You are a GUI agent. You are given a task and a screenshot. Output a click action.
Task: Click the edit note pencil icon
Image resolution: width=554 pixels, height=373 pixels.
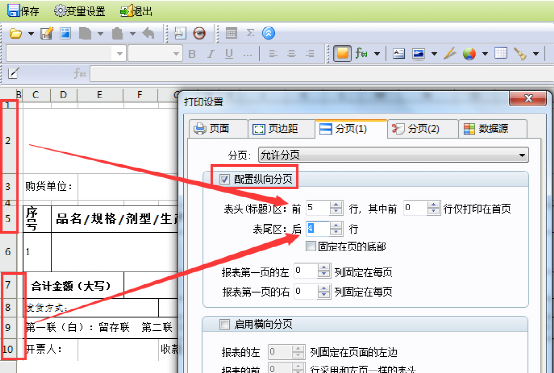click(47, 33)
